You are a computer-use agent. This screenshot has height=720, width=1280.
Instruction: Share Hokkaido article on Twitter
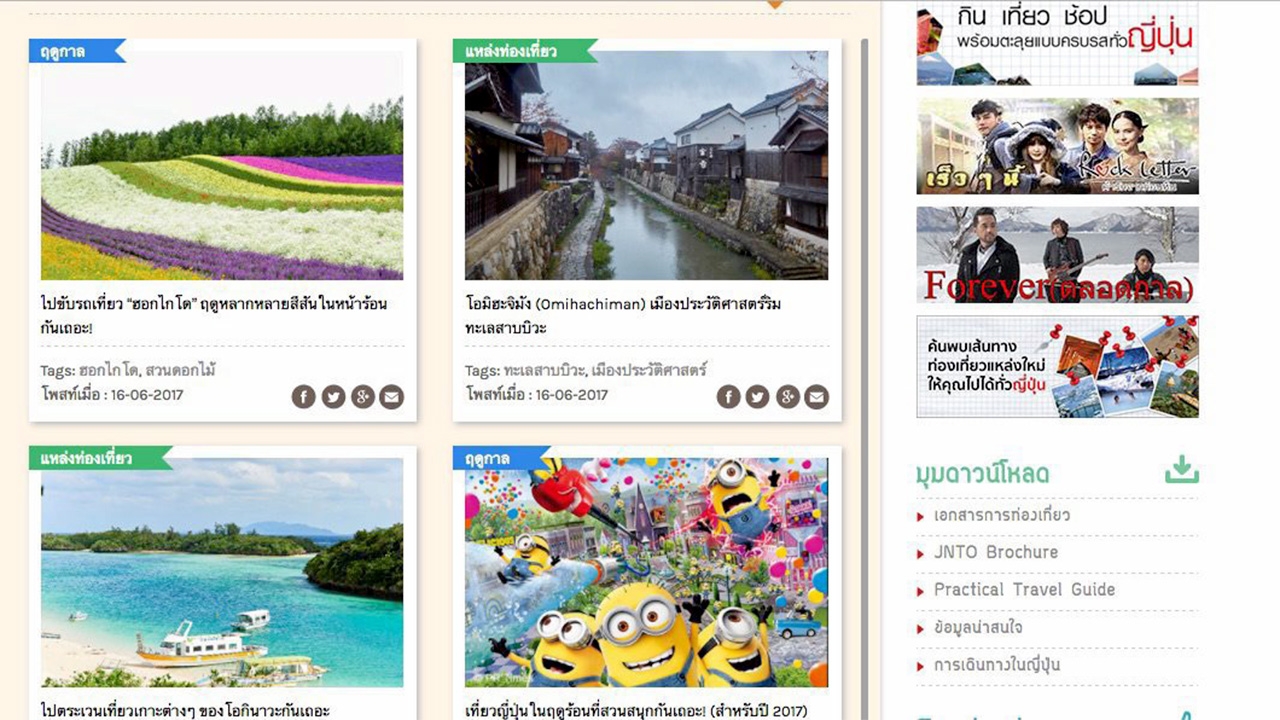tap(333, 397)
